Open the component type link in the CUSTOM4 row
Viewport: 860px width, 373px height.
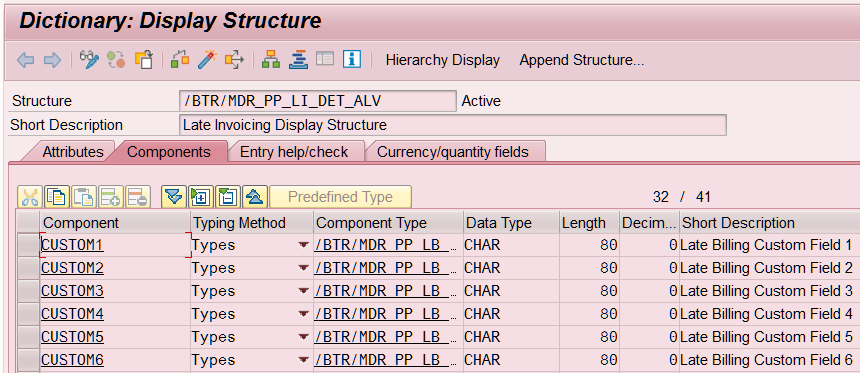[386, 314]
